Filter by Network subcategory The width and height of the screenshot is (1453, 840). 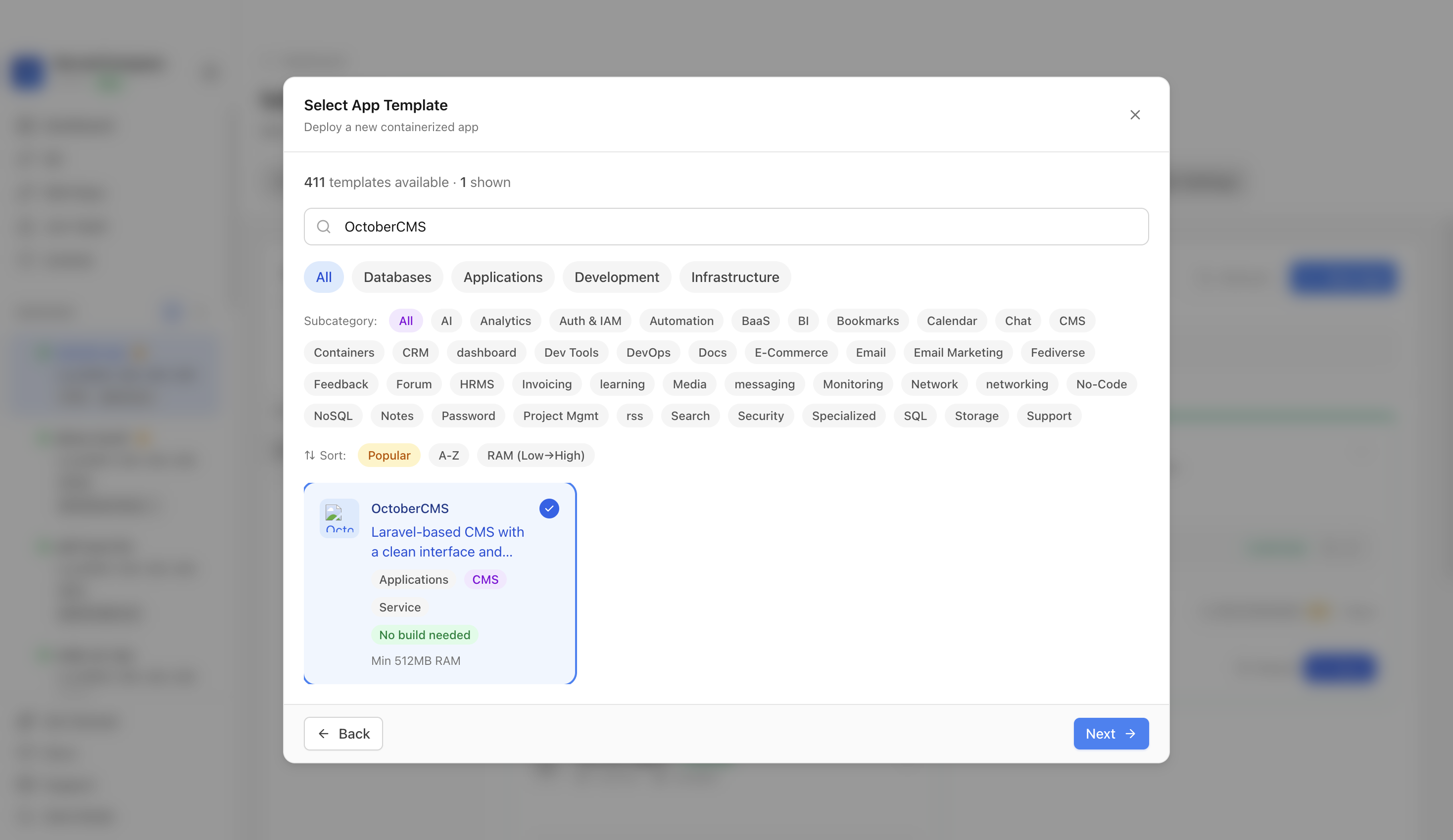934,384
